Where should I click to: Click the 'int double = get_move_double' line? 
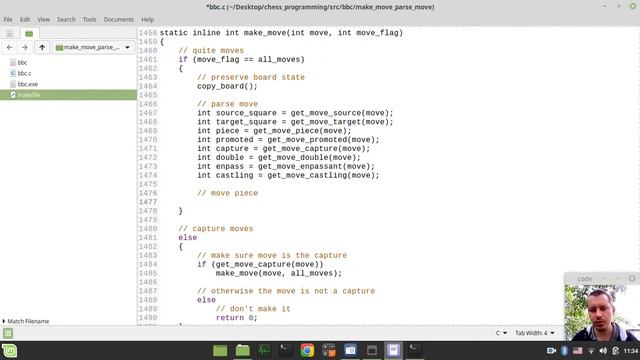point(279,158)
